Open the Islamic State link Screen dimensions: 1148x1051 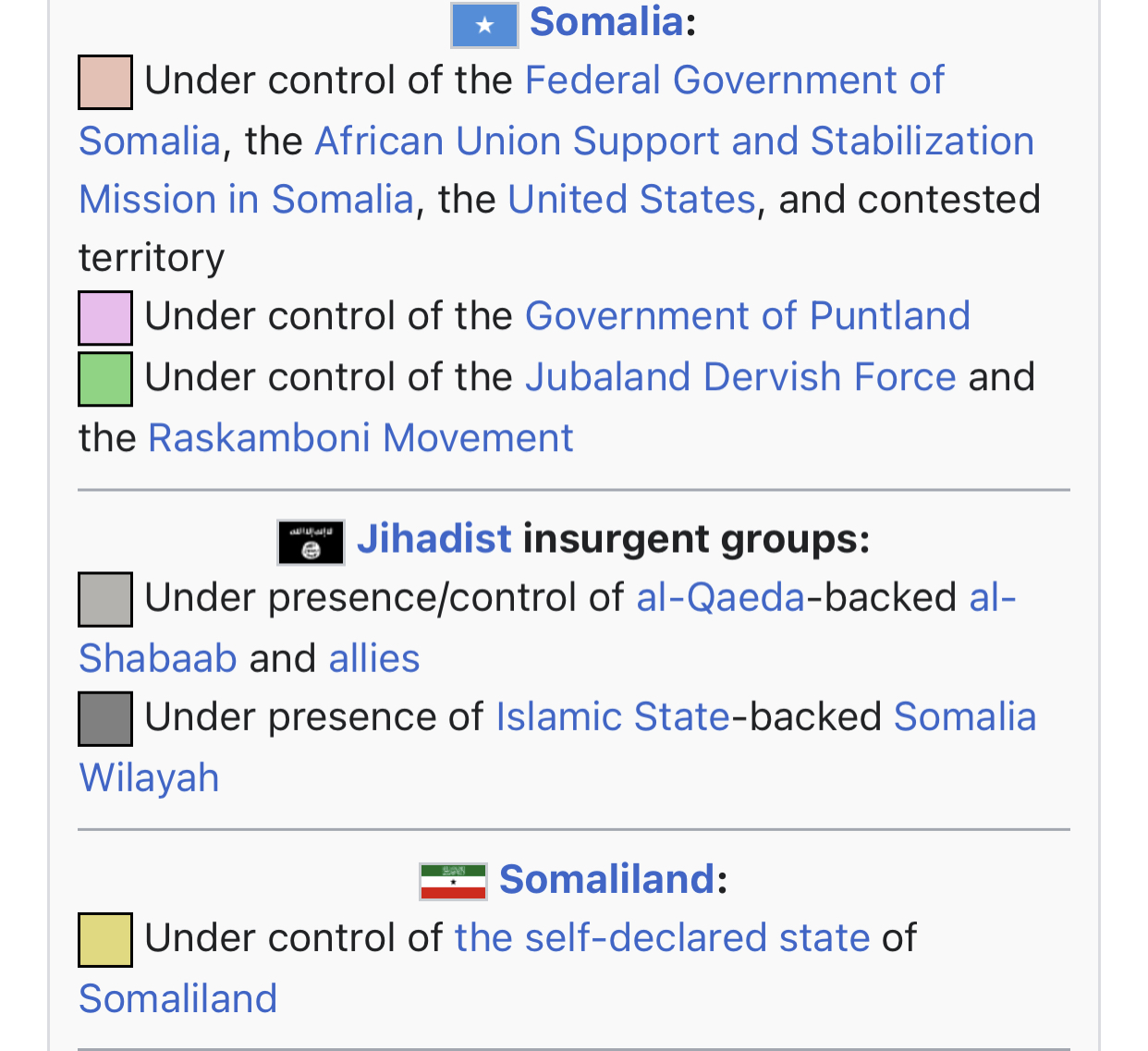point(612,717)
